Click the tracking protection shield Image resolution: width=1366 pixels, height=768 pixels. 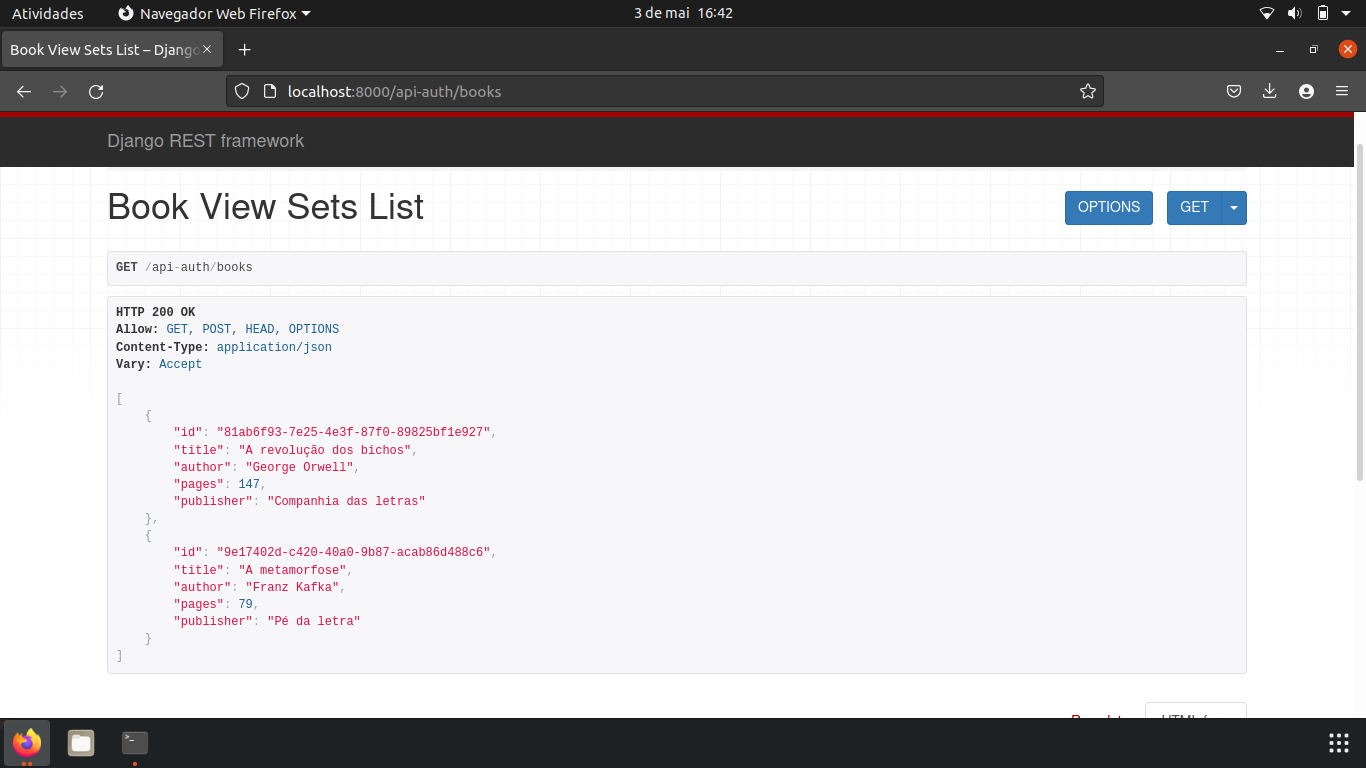point(240,91)
